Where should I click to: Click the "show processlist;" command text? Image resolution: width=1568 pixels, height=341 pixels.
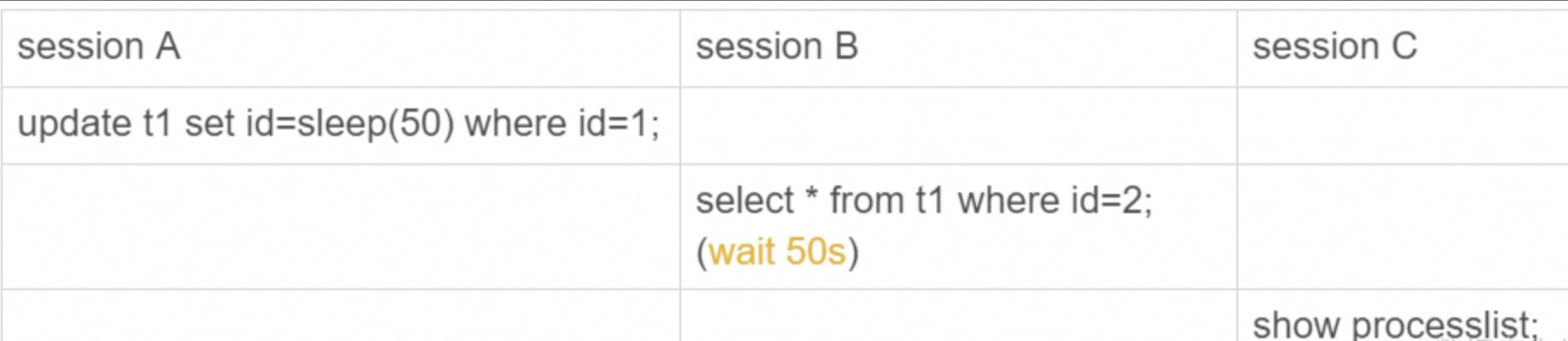(x=1396, y=326)
